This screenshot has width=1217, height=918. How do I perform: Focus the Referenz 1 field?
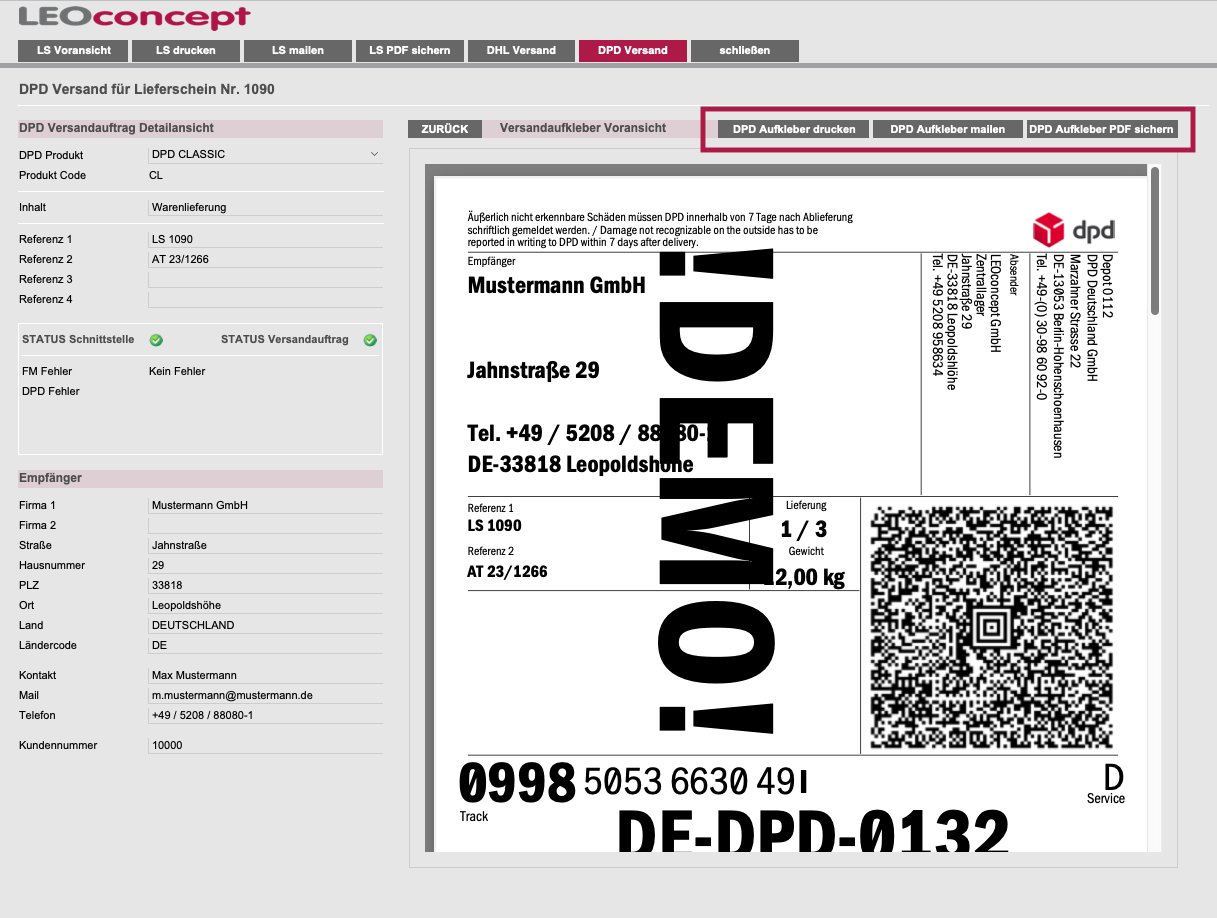(265, 239)
